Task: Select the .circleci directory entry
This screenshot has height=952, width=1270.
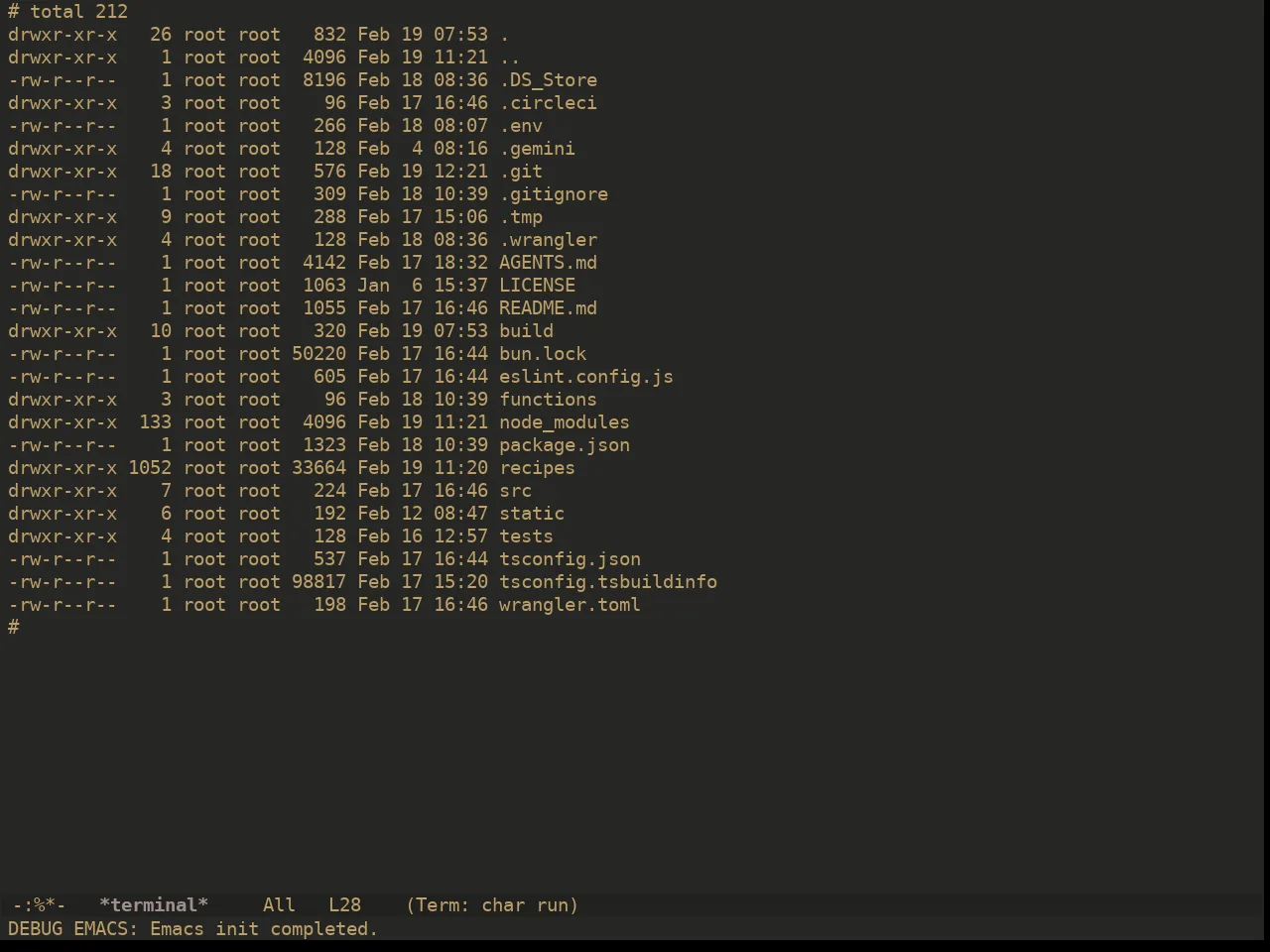Action: (x=548, y=103)
